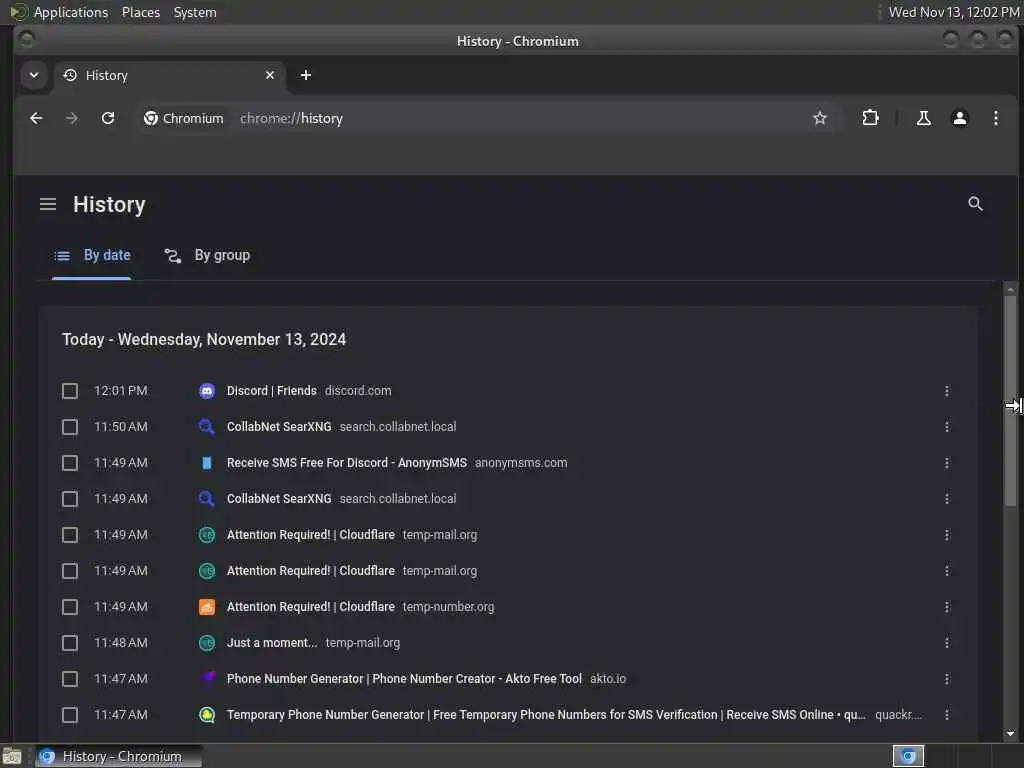Click the forward navigation arrow
This screenshot has width=1024, height=768.
click(72, 118)
